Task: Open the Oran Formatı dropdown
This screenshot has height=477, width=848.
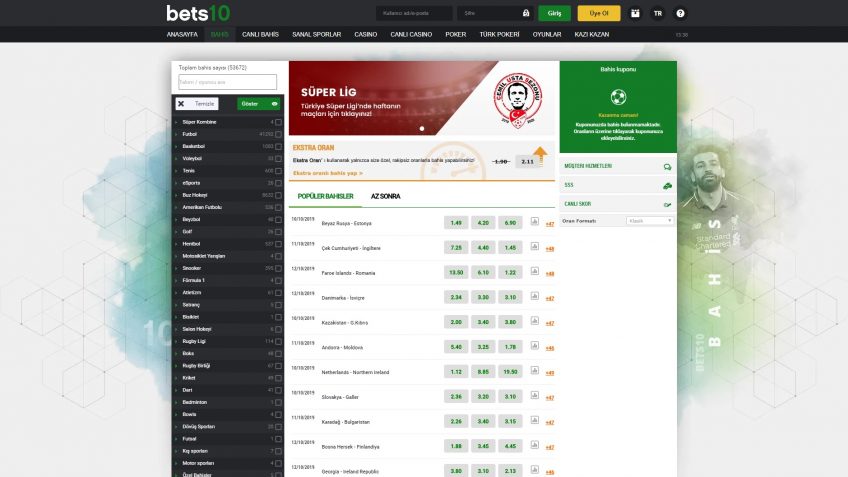Action: pos(650,221)
